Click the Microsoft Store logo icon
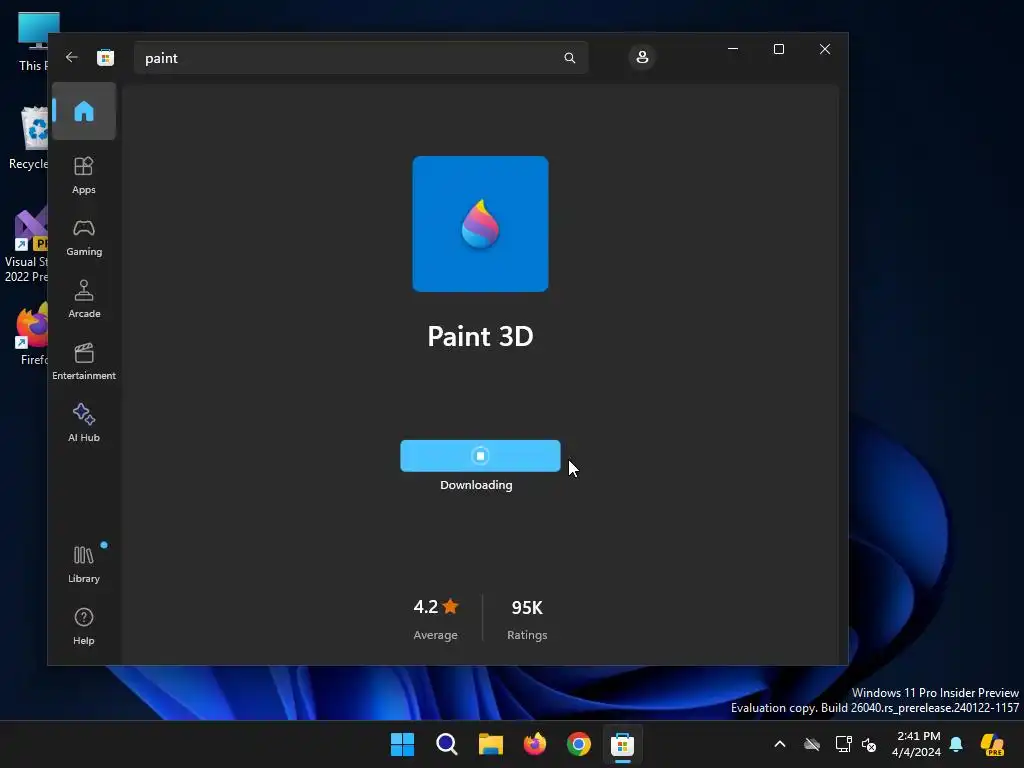Viewport: 1024px width, 768px height. [x=105, y=57]
